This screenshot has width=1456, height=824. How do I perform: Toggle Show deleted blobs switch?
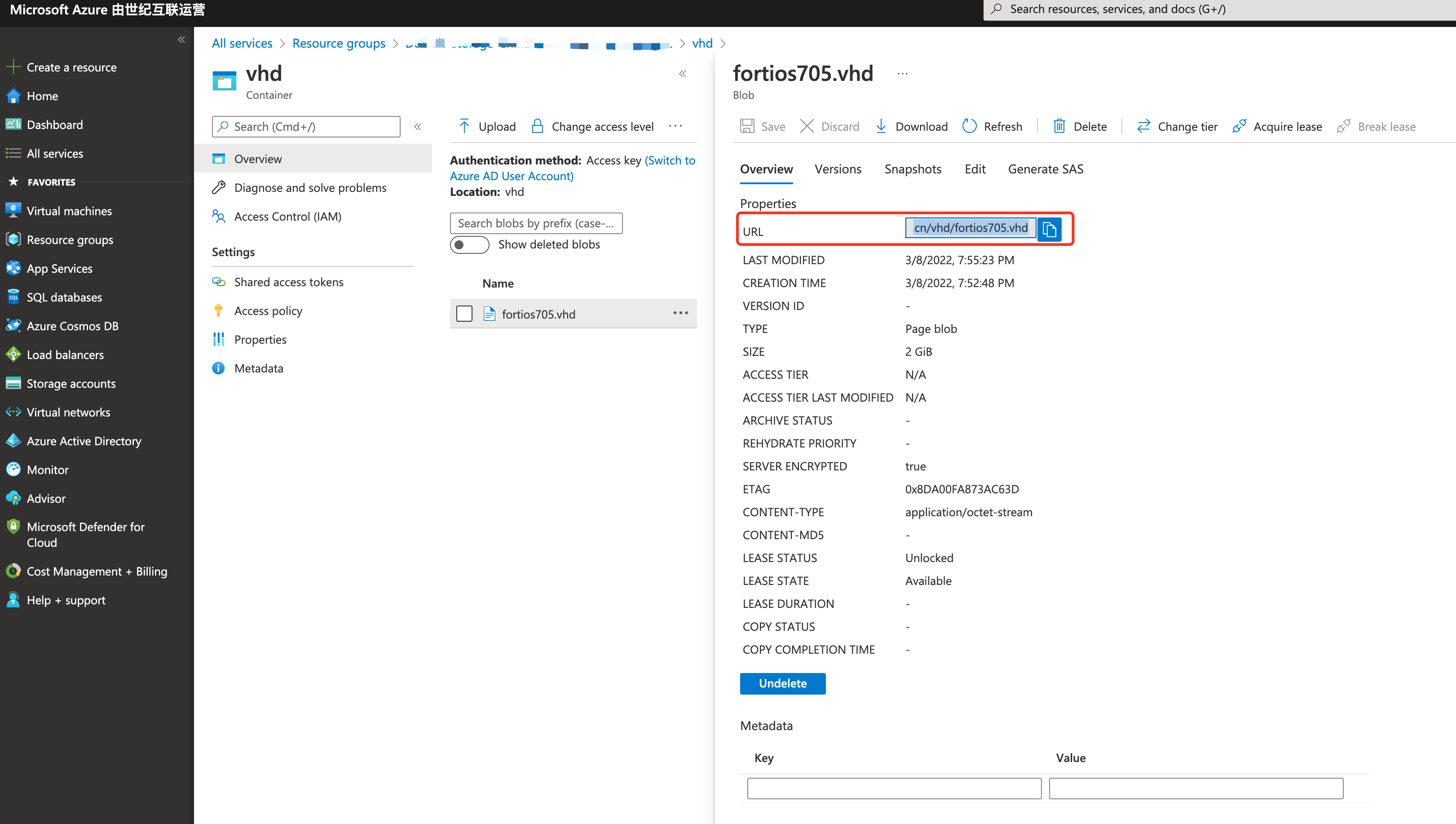pos(469,244)
